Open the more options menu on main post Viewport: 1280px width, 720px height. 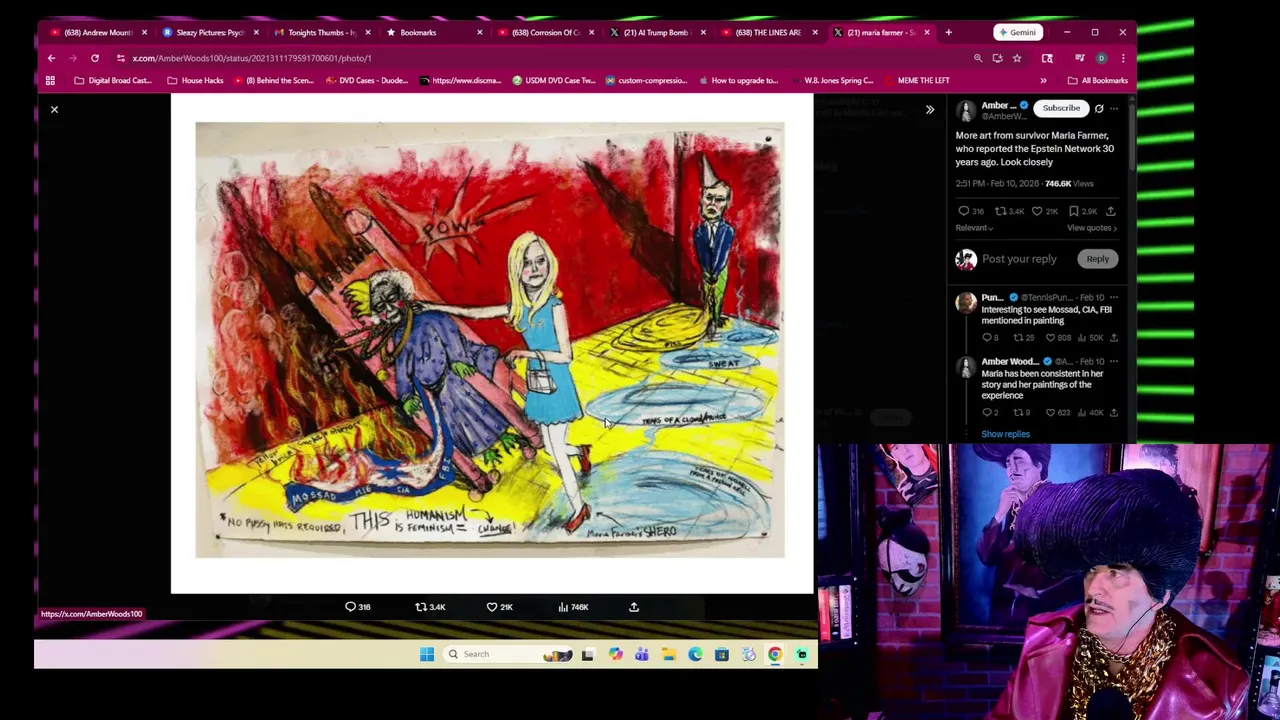pos(1114,108)
